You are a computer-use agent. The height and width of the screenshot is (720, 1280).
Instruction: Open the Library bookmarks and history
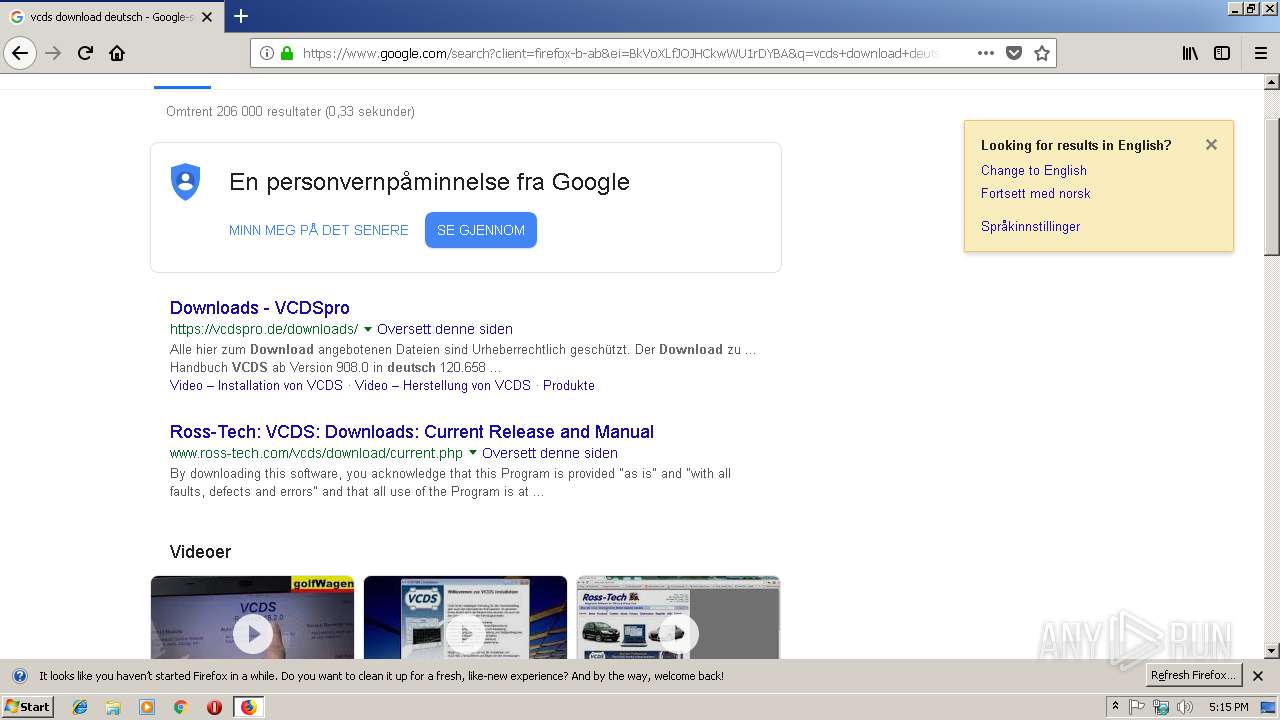1190,53
